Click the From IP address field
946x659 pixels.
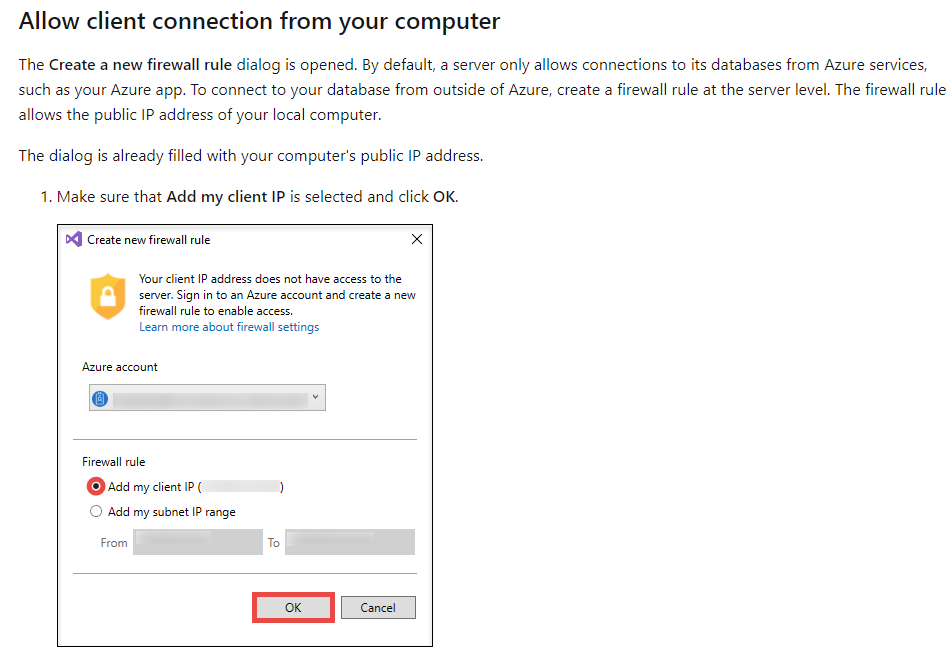197,542
